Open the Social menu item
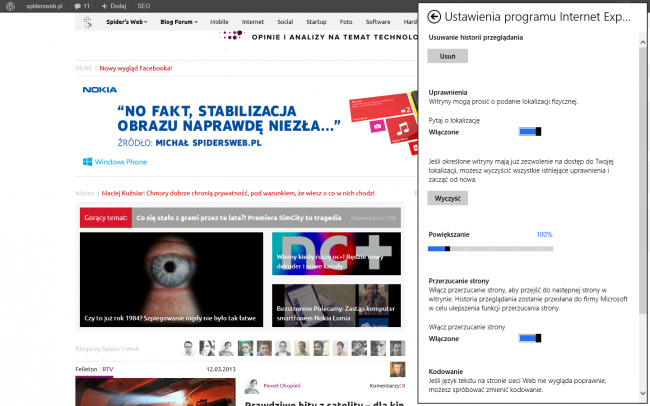The image size is (650, 406). coord(285,22)
